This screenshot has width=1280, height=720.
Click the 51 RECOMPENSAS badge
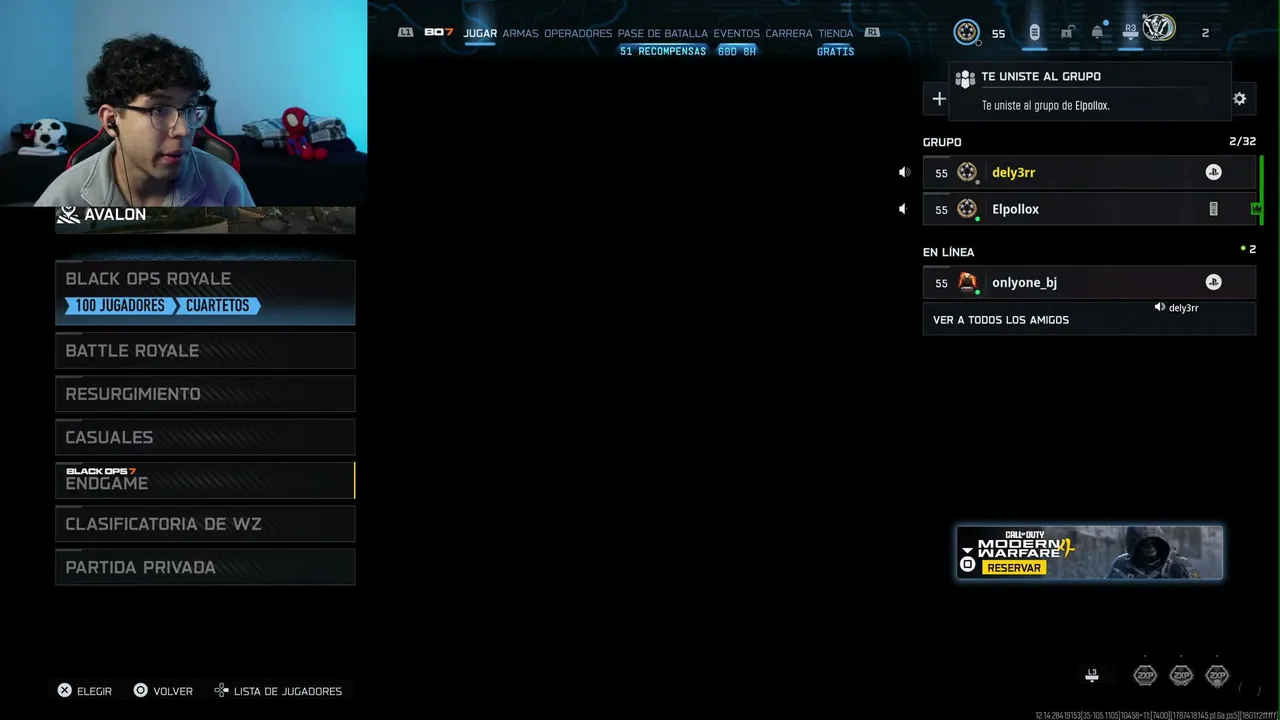(663, 51)
